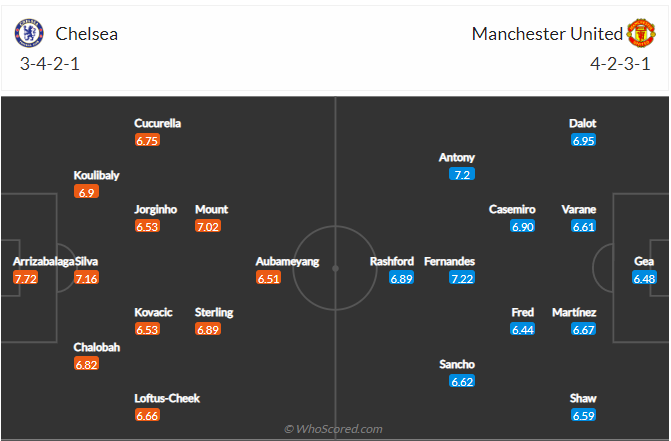Viewport: 671px width, 441px height.
Task: Click the Chelsea club crest icon
Action: point(31,33)
